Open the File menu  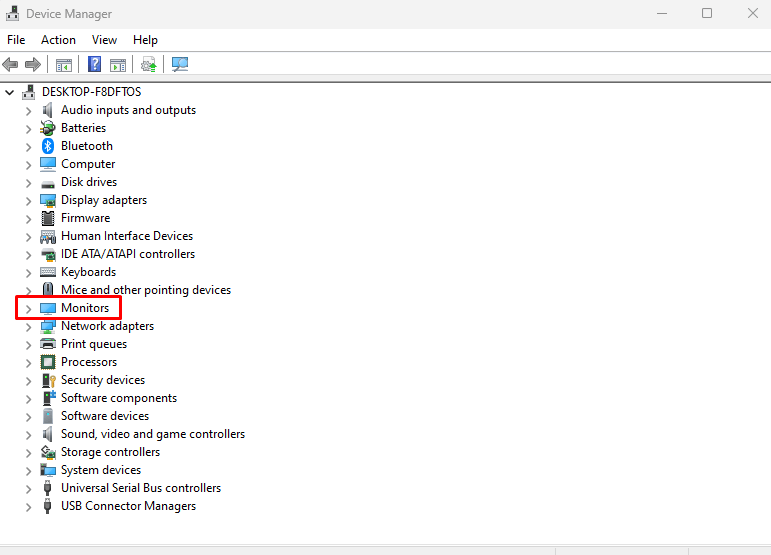point(16,40)
